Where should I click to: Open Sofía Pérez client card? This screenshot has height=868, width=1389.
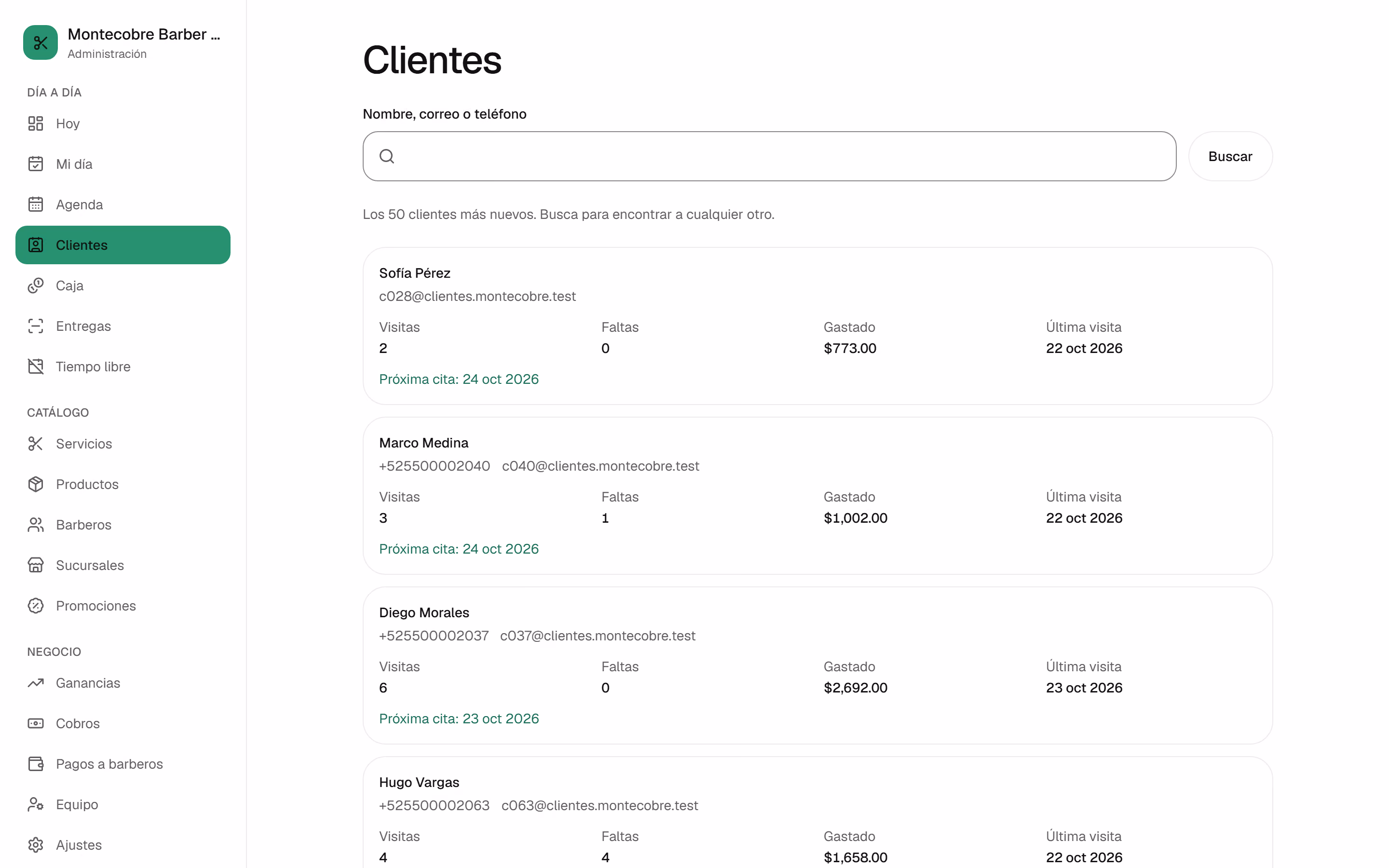pyautogui.click(x=817, y=326)
